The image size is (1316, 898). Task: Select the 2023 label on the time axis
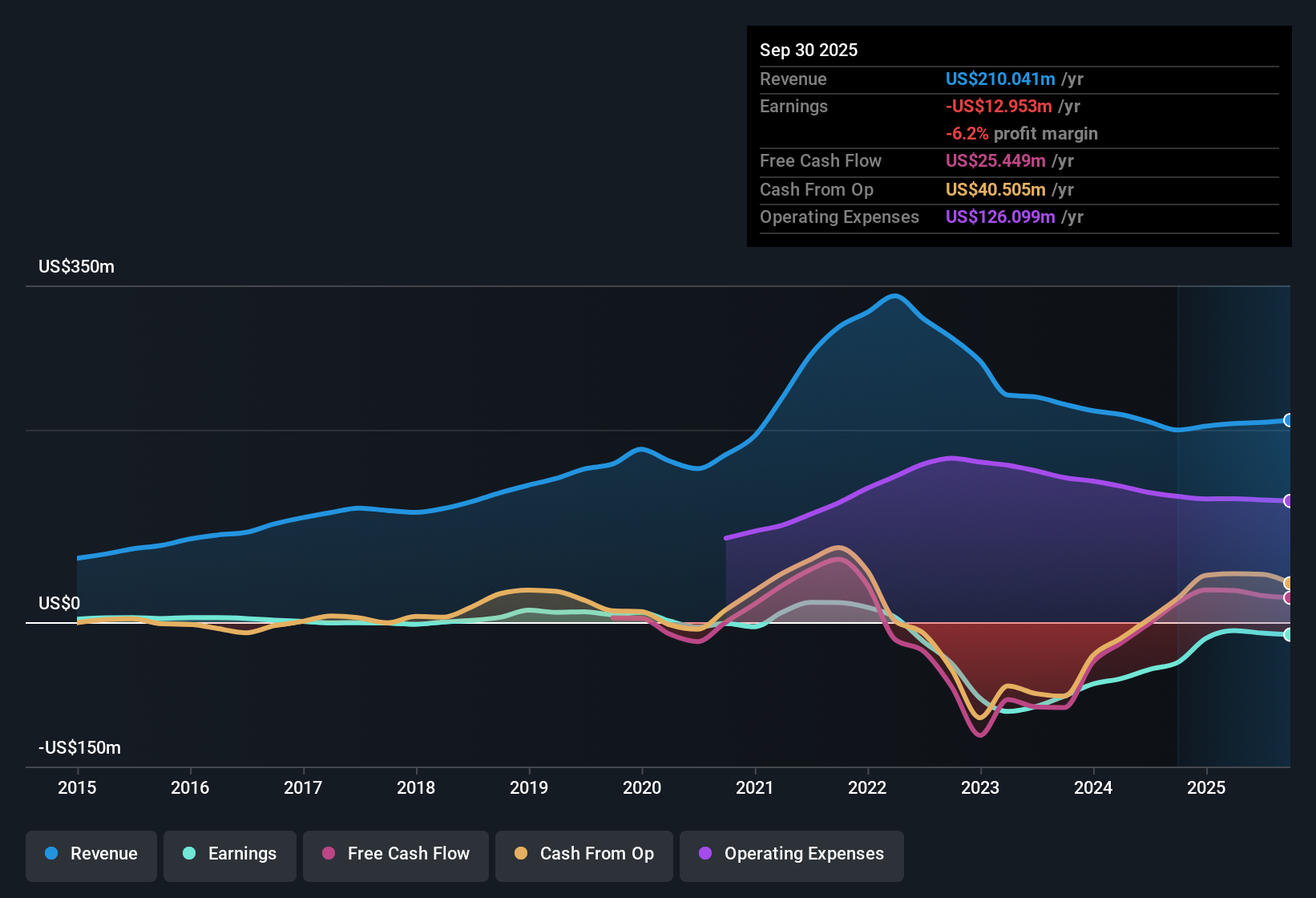[x=980, y=788]
